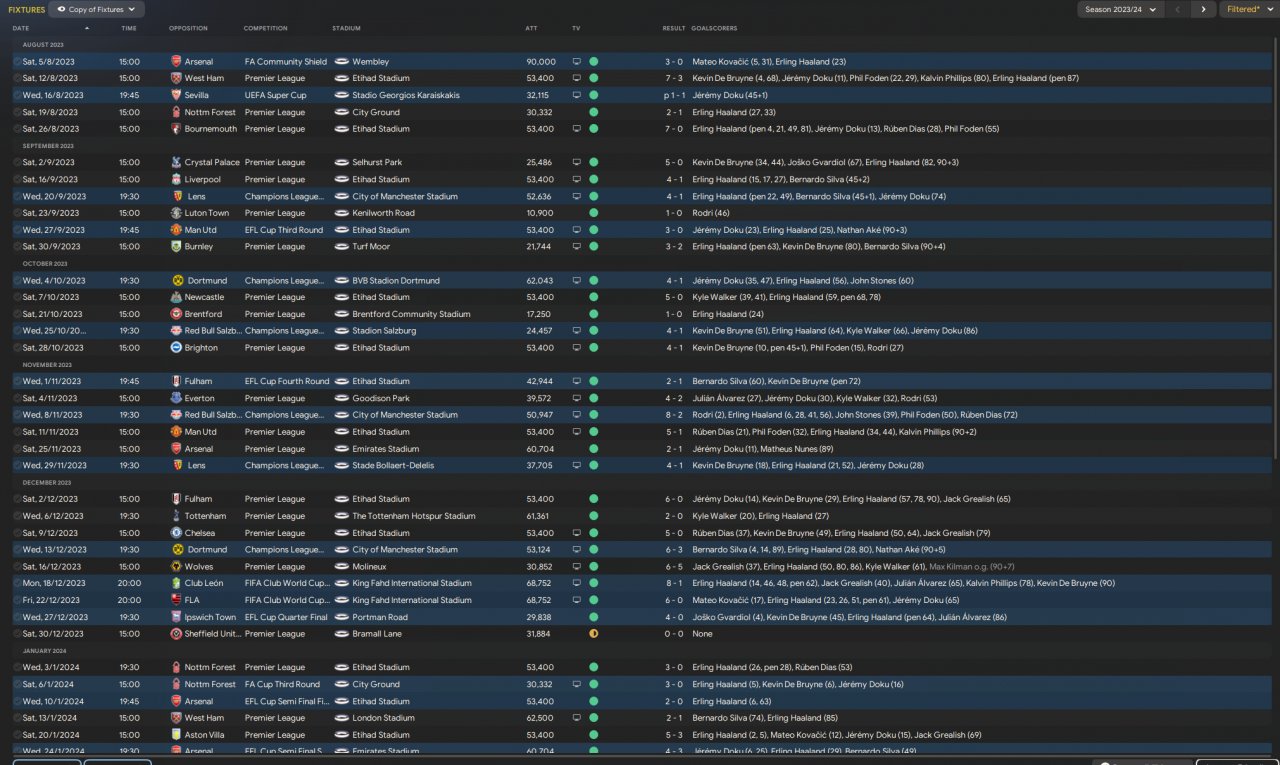Screen dimensions: 1280x765
Task: Go to the next season with the right arrow
Action: click(1203, 9)
